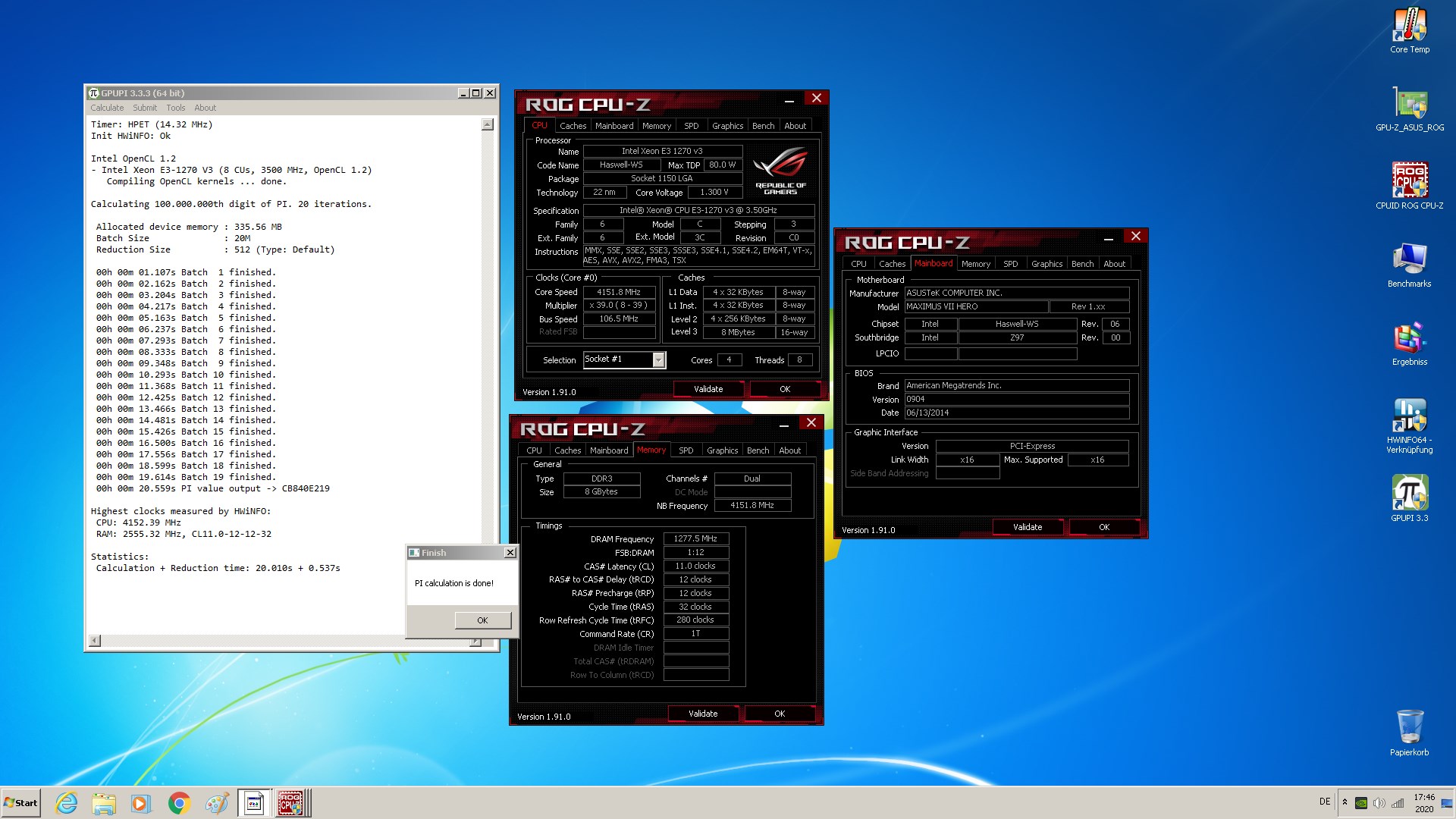Click OK in the CPU tab window

click(785, 389)
